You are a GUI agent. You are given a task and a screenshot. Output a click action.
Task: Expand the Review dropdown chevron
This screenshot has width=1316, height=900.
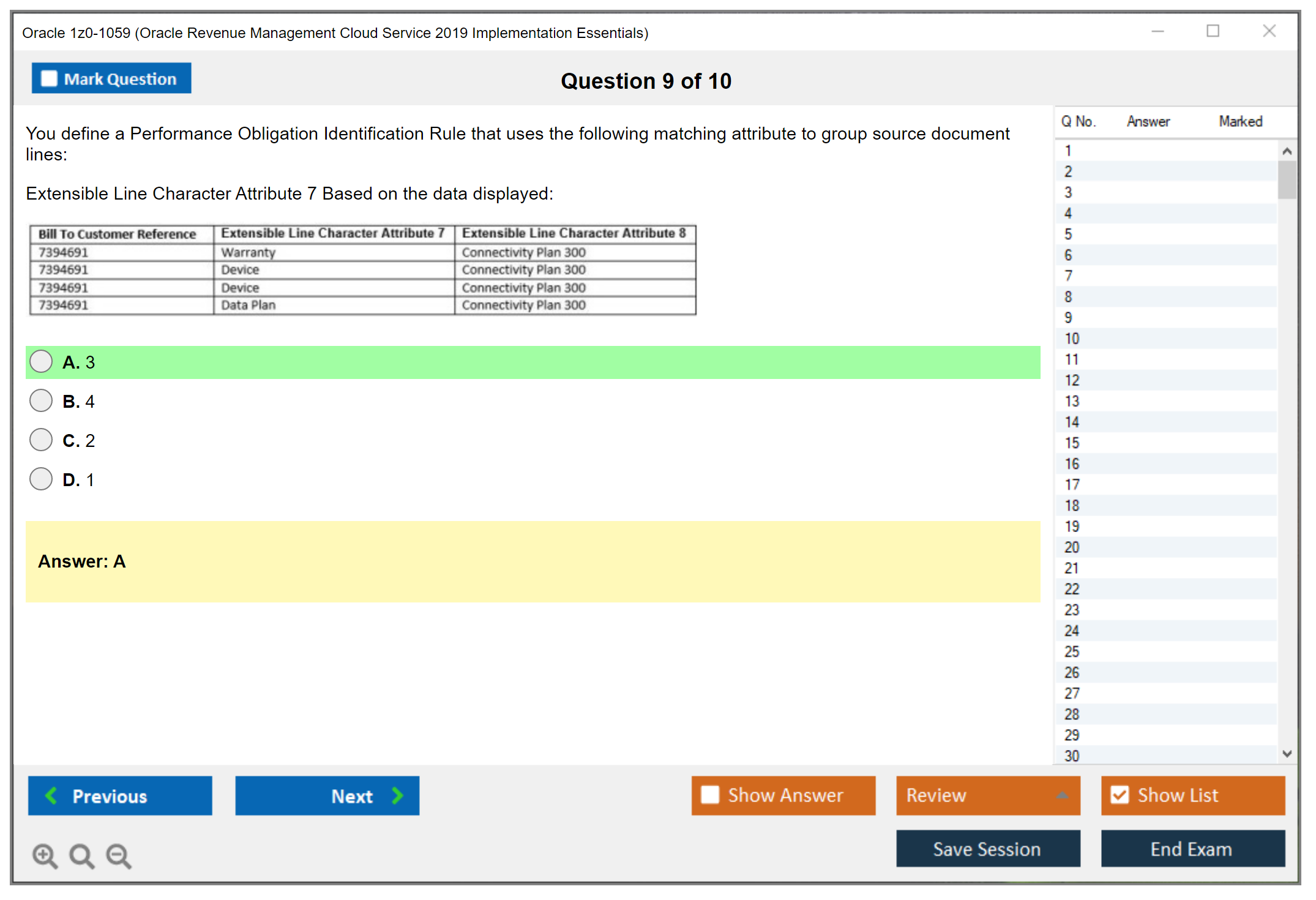[x=1061, y=795]
